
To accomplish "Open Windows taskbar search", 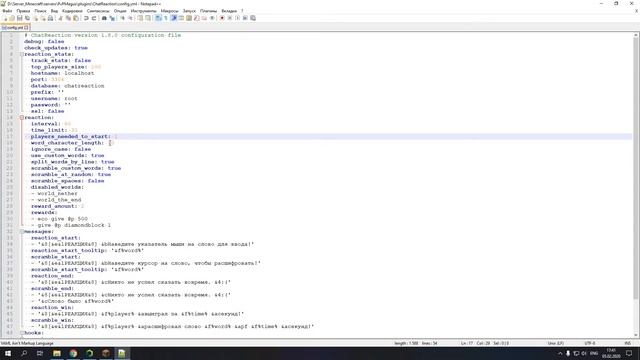I will [x=24, y=353].
